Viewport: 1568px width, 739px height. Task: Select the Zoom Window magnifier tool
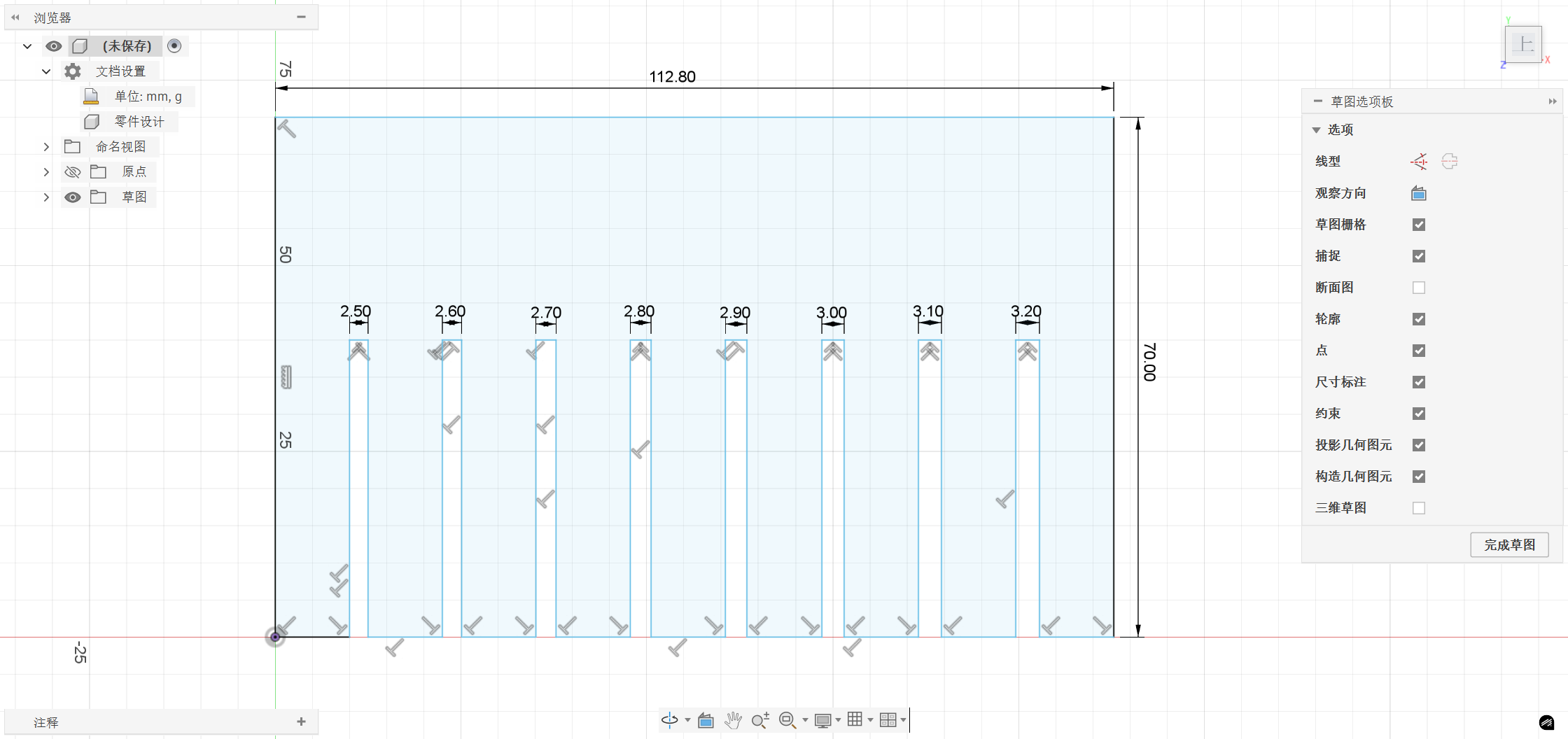pyautogui.click(x=787, y=720)
